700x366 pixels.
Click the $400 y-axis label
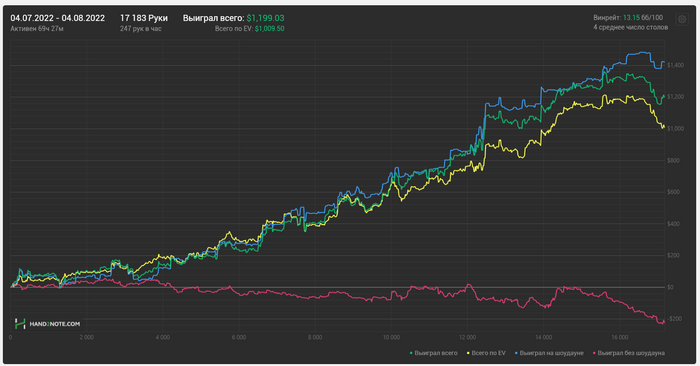click(673, 224)
